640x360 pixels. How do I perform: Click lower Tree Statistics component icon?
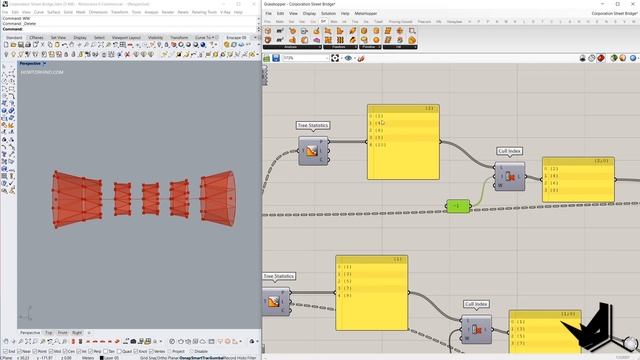pyautogui.click(x=273, y=302)
